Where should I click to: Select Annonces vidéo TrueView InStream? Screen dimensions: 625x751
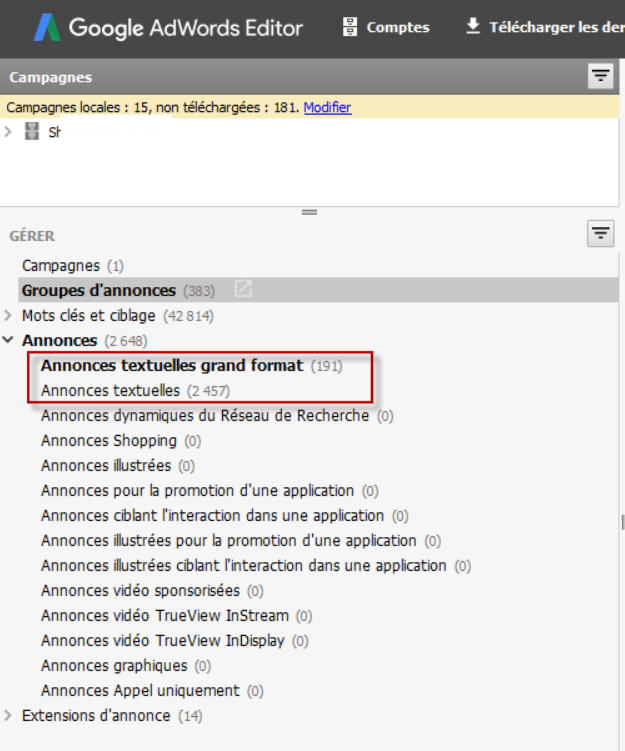tap(177, 615)
